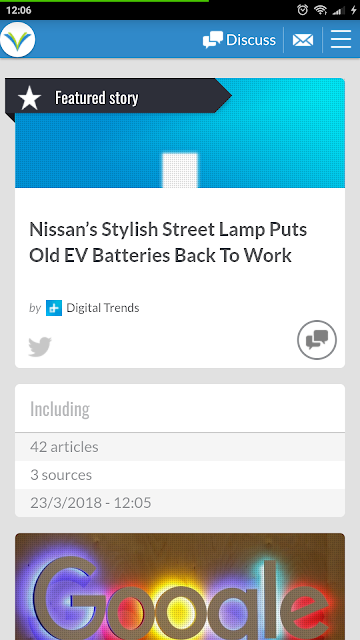The image size is (360, 640).
Task: Select the 3 sources row
Action: coord(180,475)
